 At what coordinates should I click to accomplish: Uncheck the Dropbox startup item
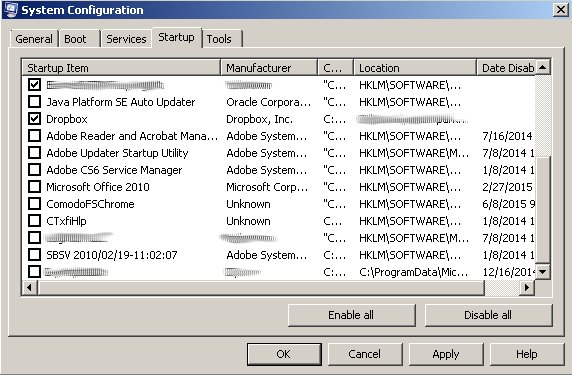tap(34, 119)
